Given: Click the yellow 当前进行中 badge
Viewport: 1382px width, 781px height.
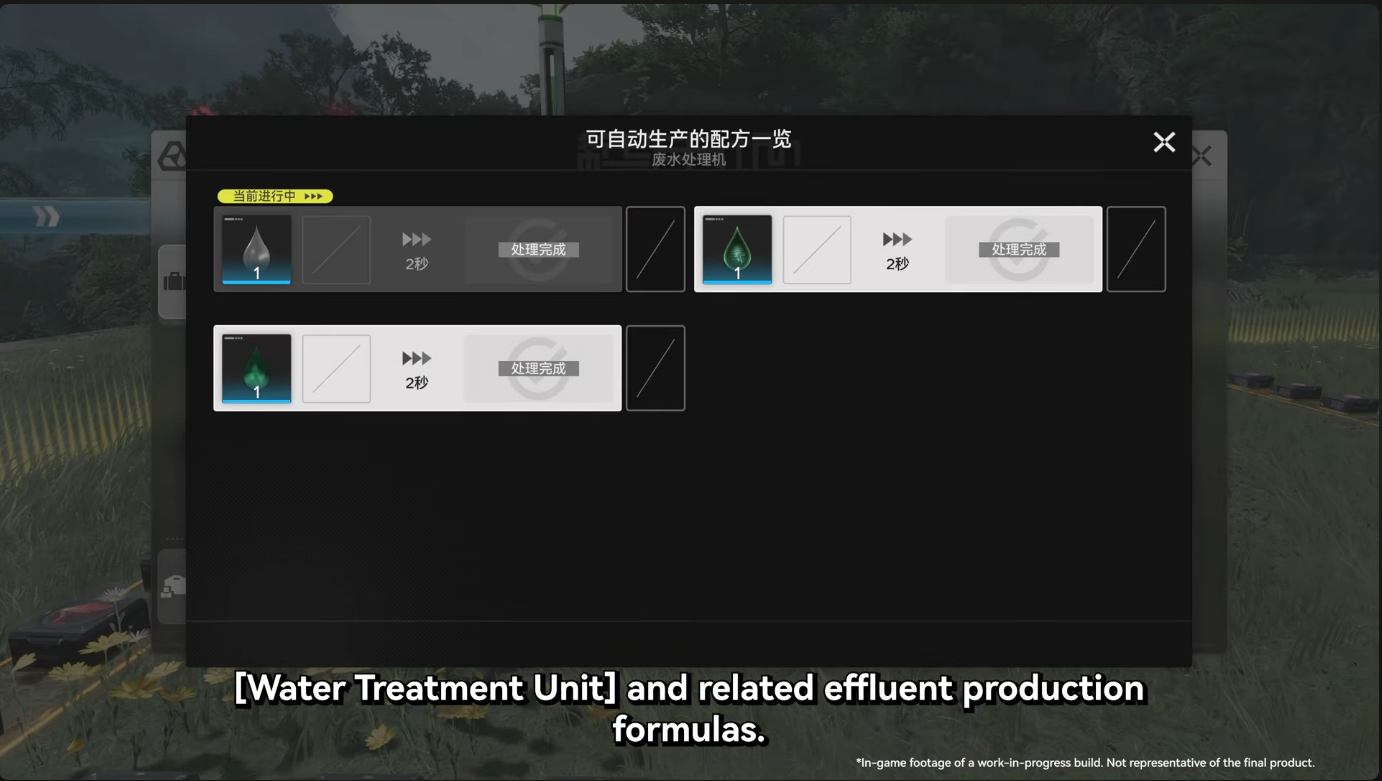Looking at the screenshot, I should (275, 196).
